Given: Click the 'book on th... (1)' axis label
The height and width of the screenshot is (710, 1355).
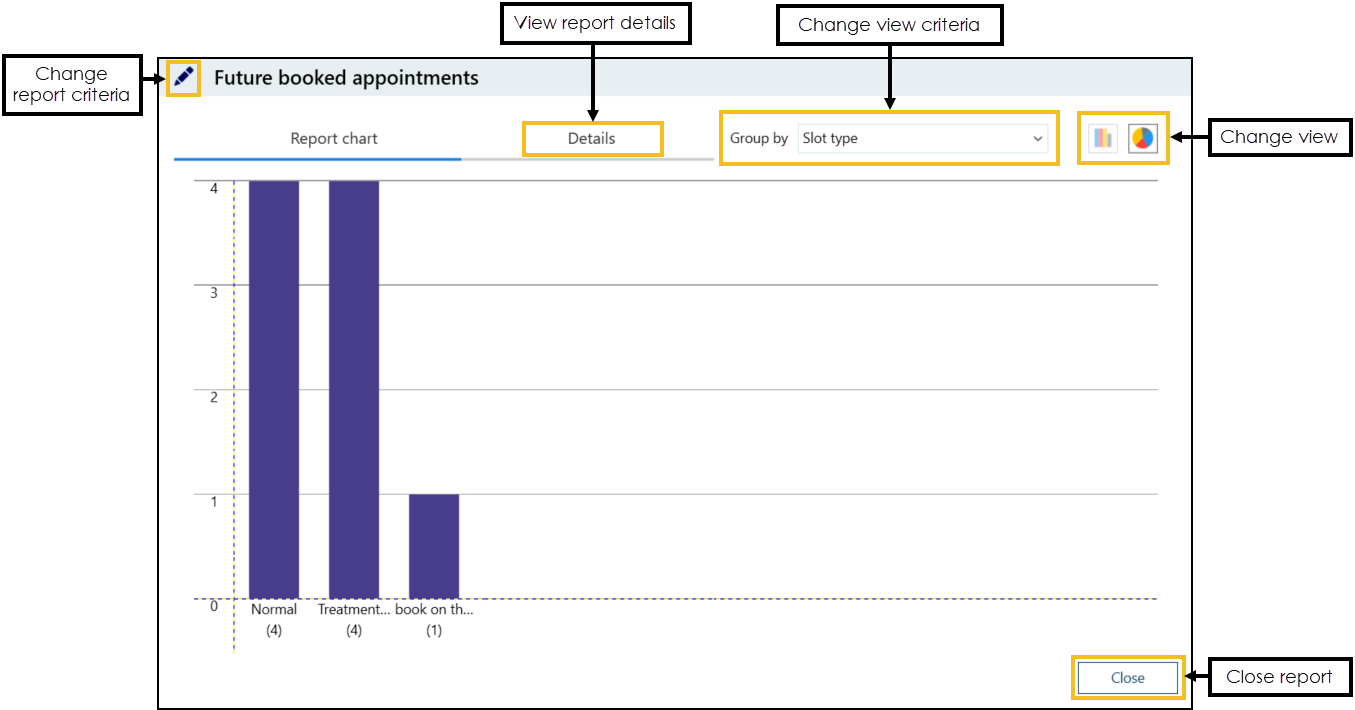Looking at the screenshot, I should pos(434,619).
